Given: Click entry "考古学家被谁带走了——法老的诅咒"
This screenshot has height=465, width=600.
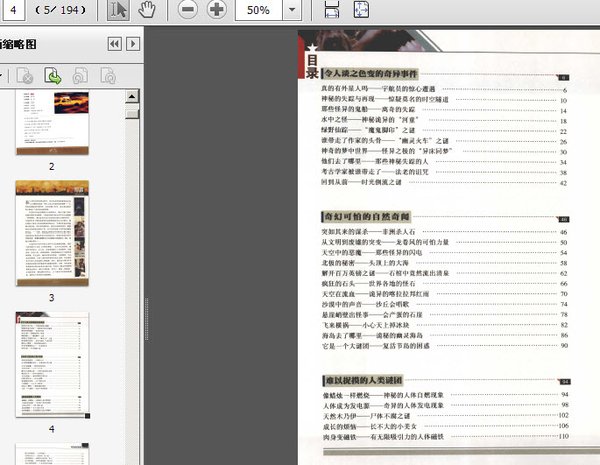Looking at the screenshot, I should coord(375,171).
